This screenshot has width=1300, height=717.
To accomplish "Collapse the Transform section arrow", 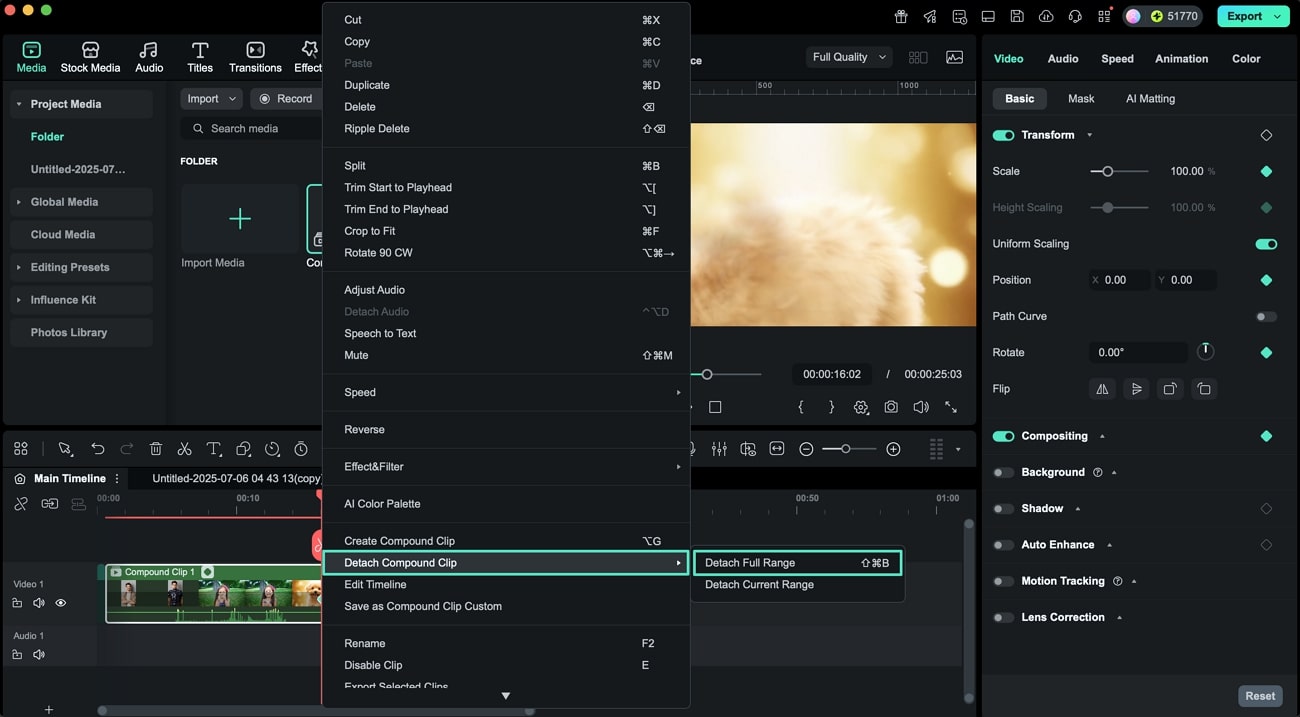I will [1089, 135].
